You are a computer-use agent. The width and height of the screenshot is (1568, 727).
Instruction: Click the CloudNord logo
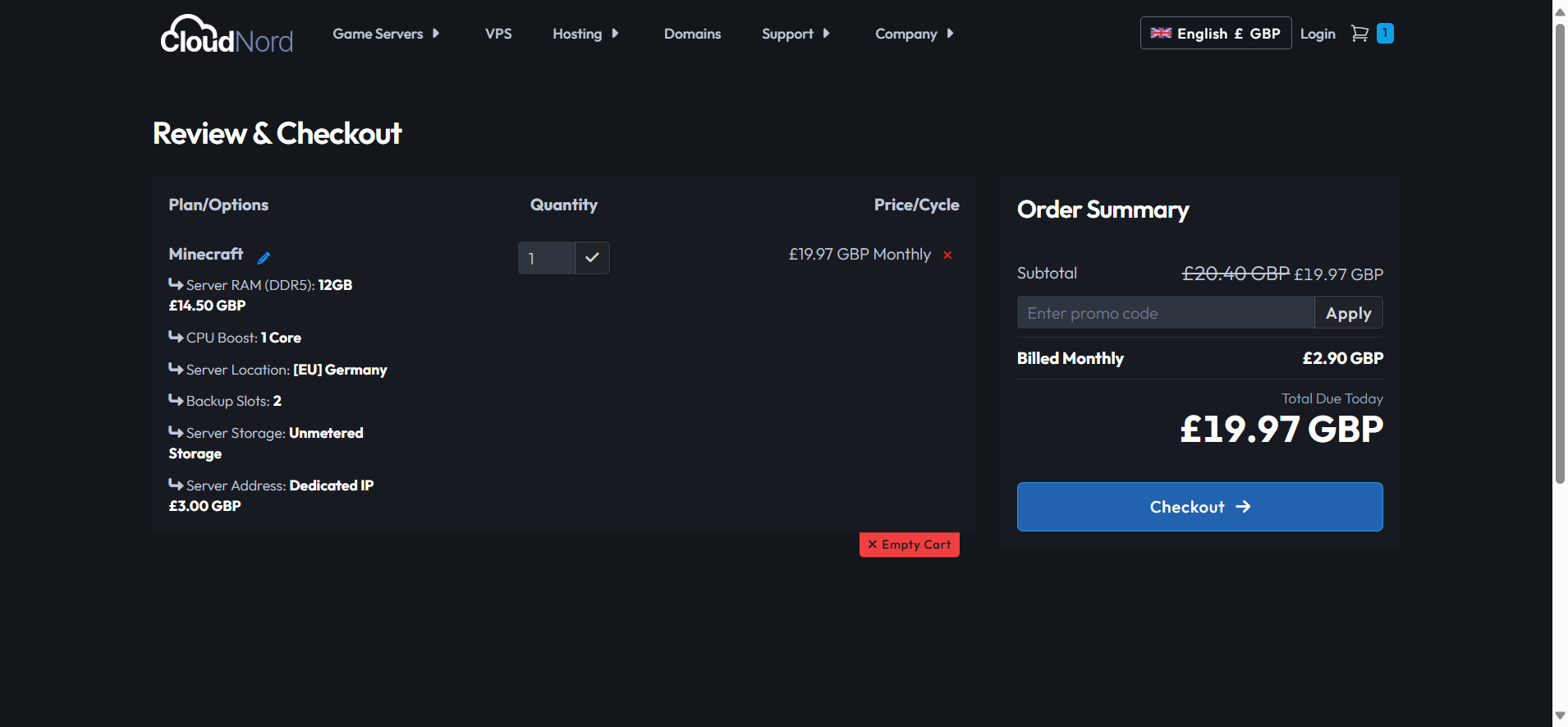[x=227, y=35]
